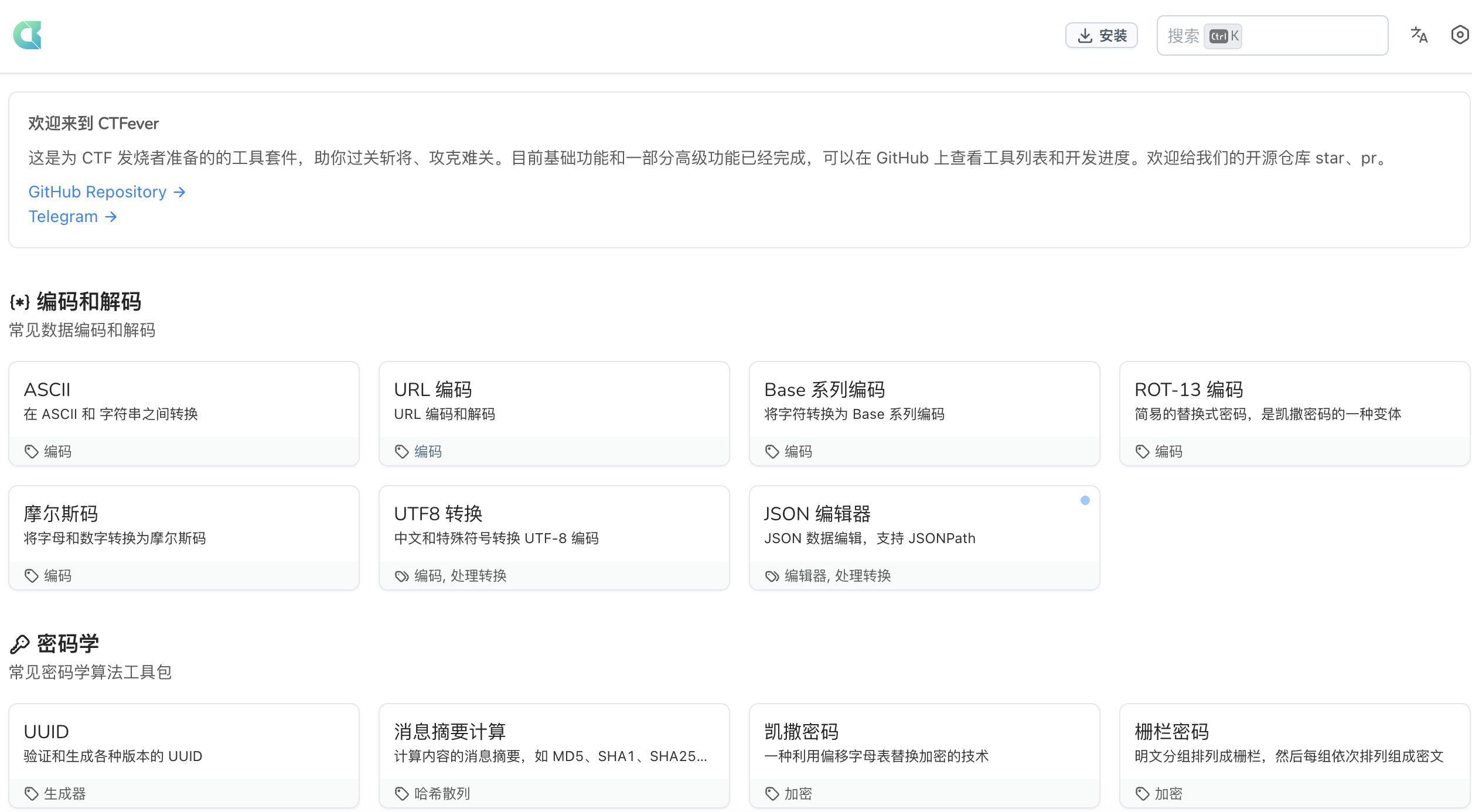The image size is (1472, 812).
Task: Click the 编码 tag under URL 编码
Action: pyautogui.click(x=428, y=452)
